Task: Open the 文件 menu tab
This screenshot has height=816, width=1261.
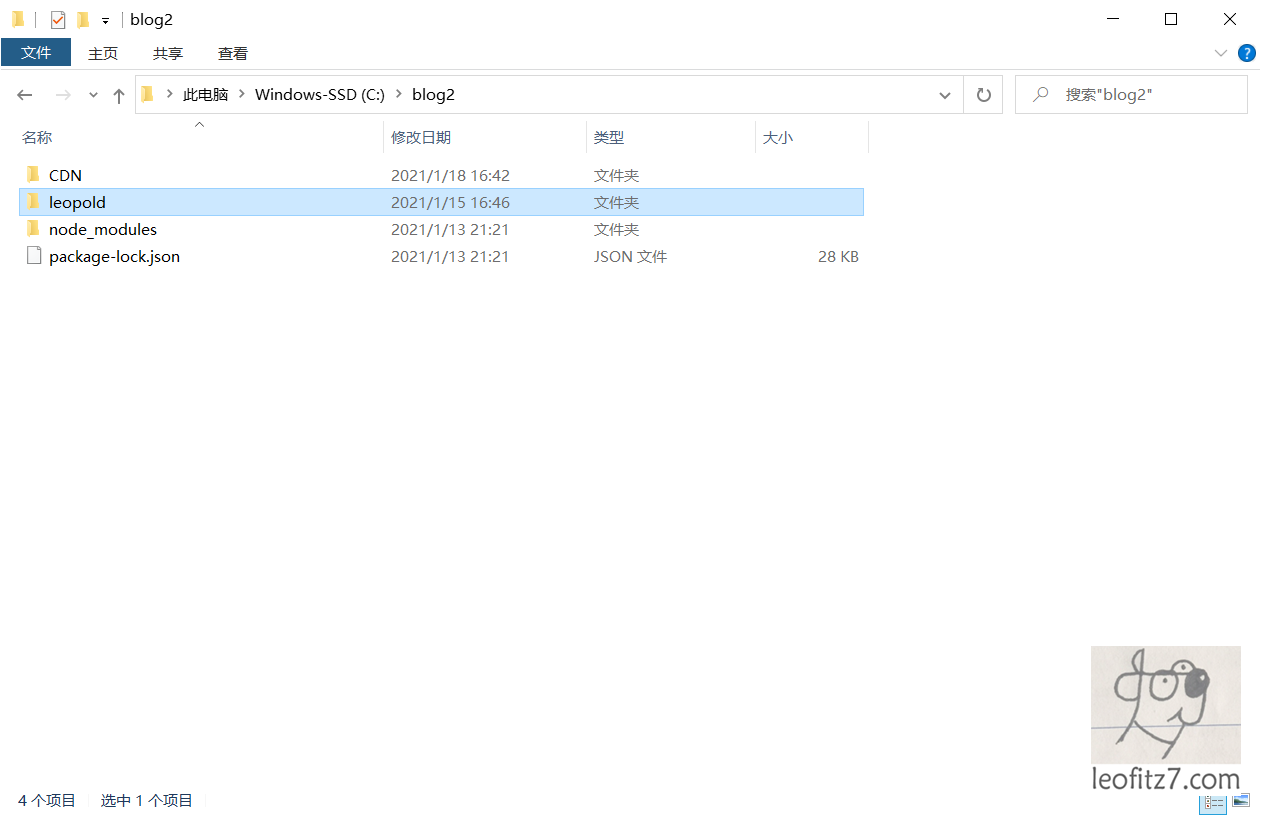Action: coord(36,53)
